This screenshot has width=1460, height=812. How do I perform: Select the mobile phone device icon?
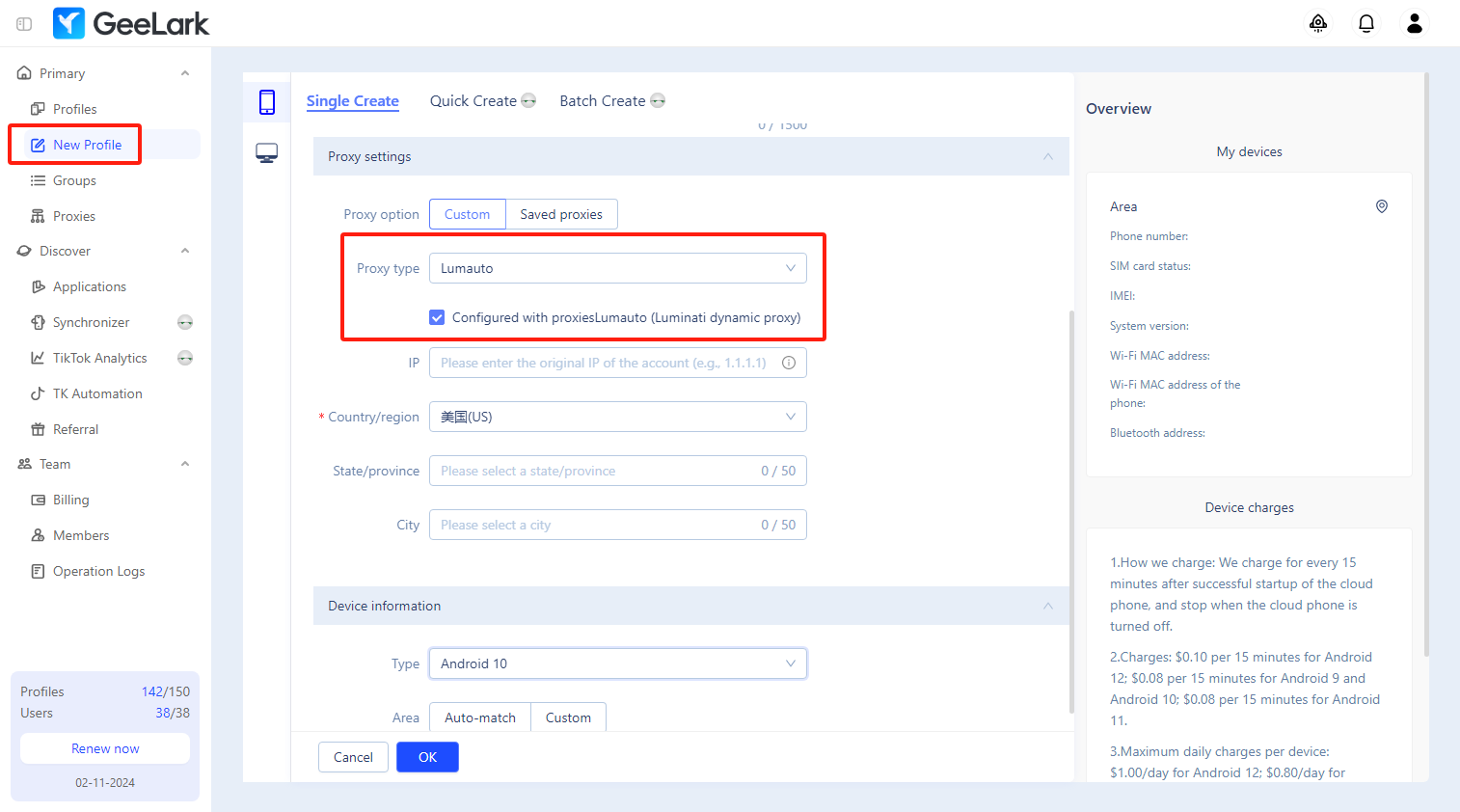(x=267, y=102)
